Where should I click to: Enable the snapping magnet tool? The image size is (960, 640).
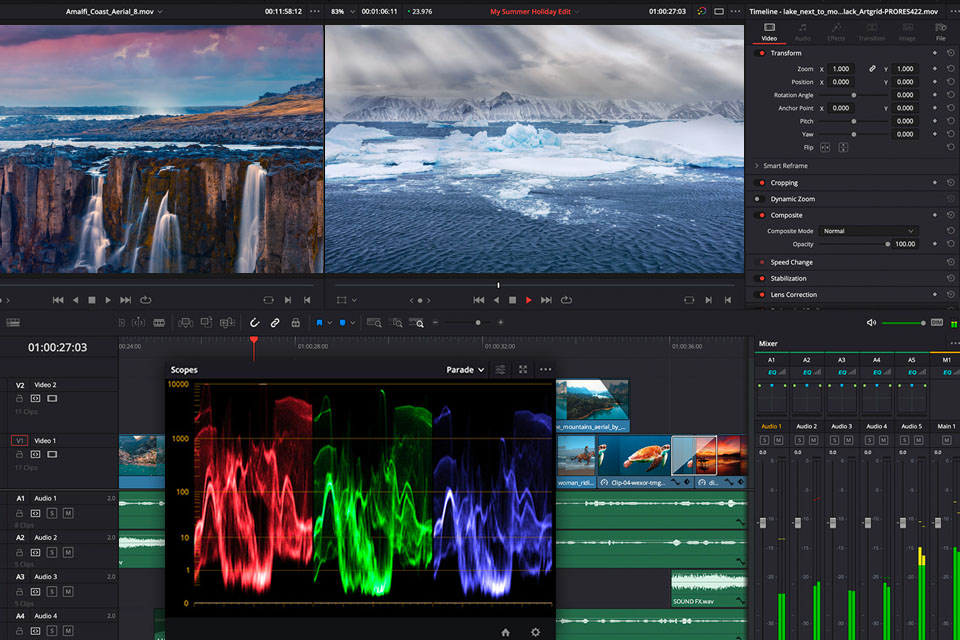(x=255, y=323)
